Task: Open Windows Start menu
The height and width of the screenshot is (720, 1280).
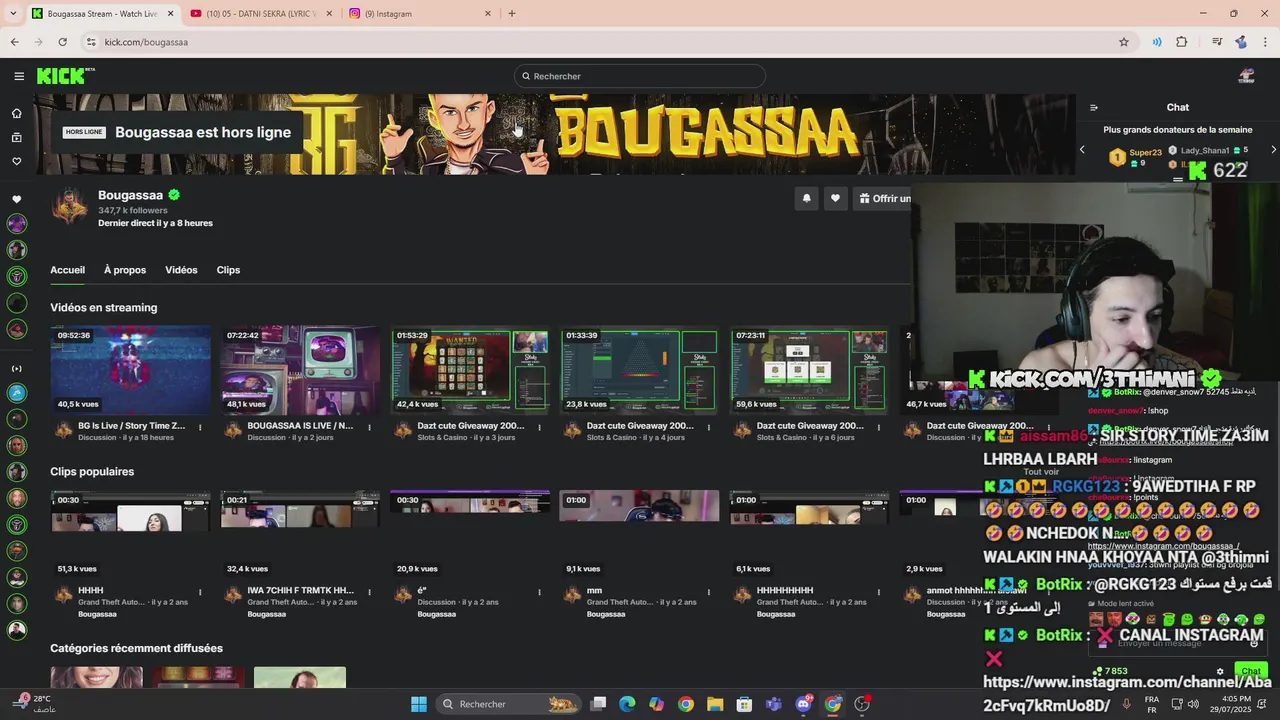Action: click(419, 704)
